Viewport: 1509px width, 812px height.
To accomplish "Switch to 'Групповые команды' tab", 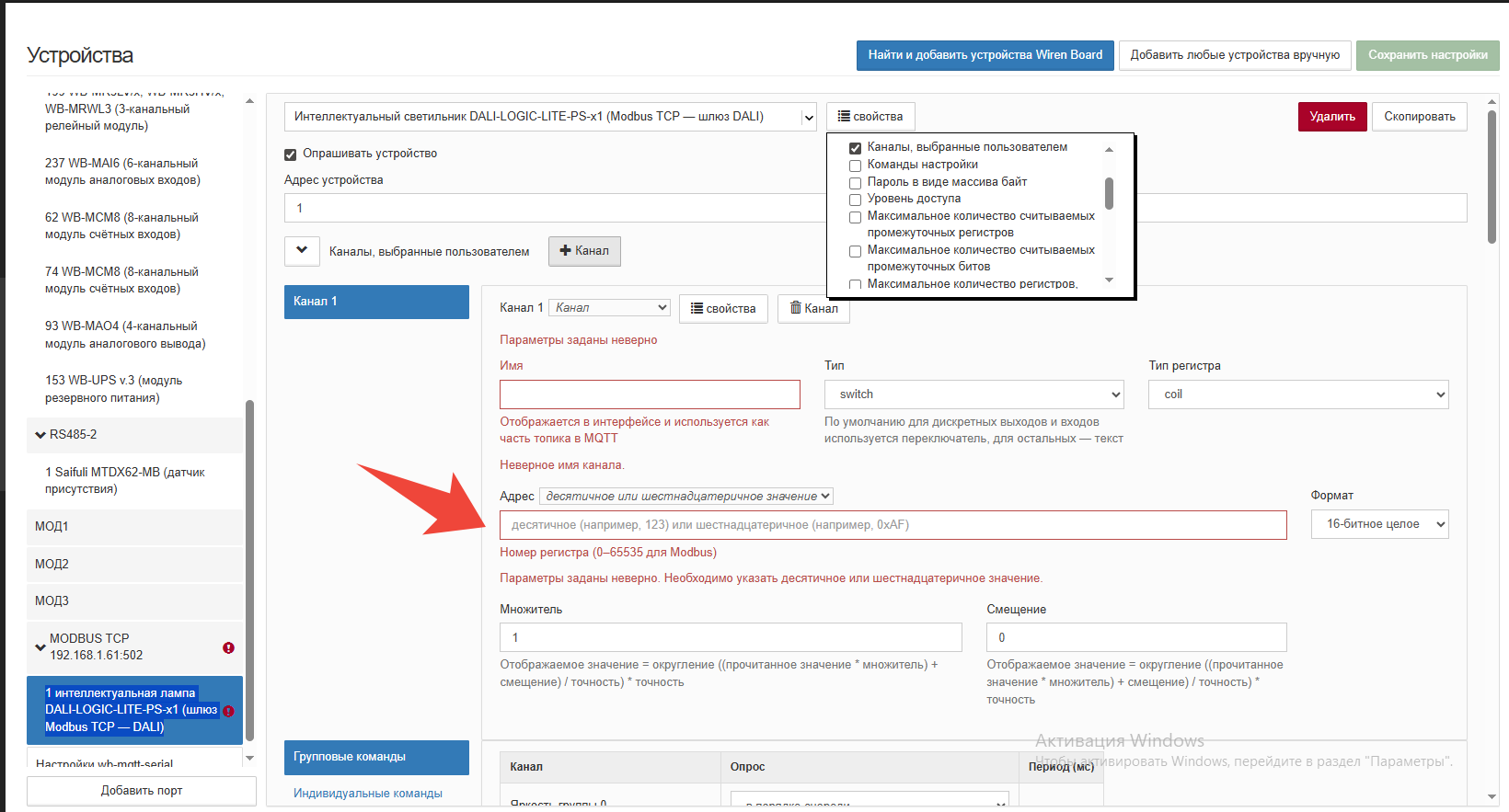I will point(376,757).
